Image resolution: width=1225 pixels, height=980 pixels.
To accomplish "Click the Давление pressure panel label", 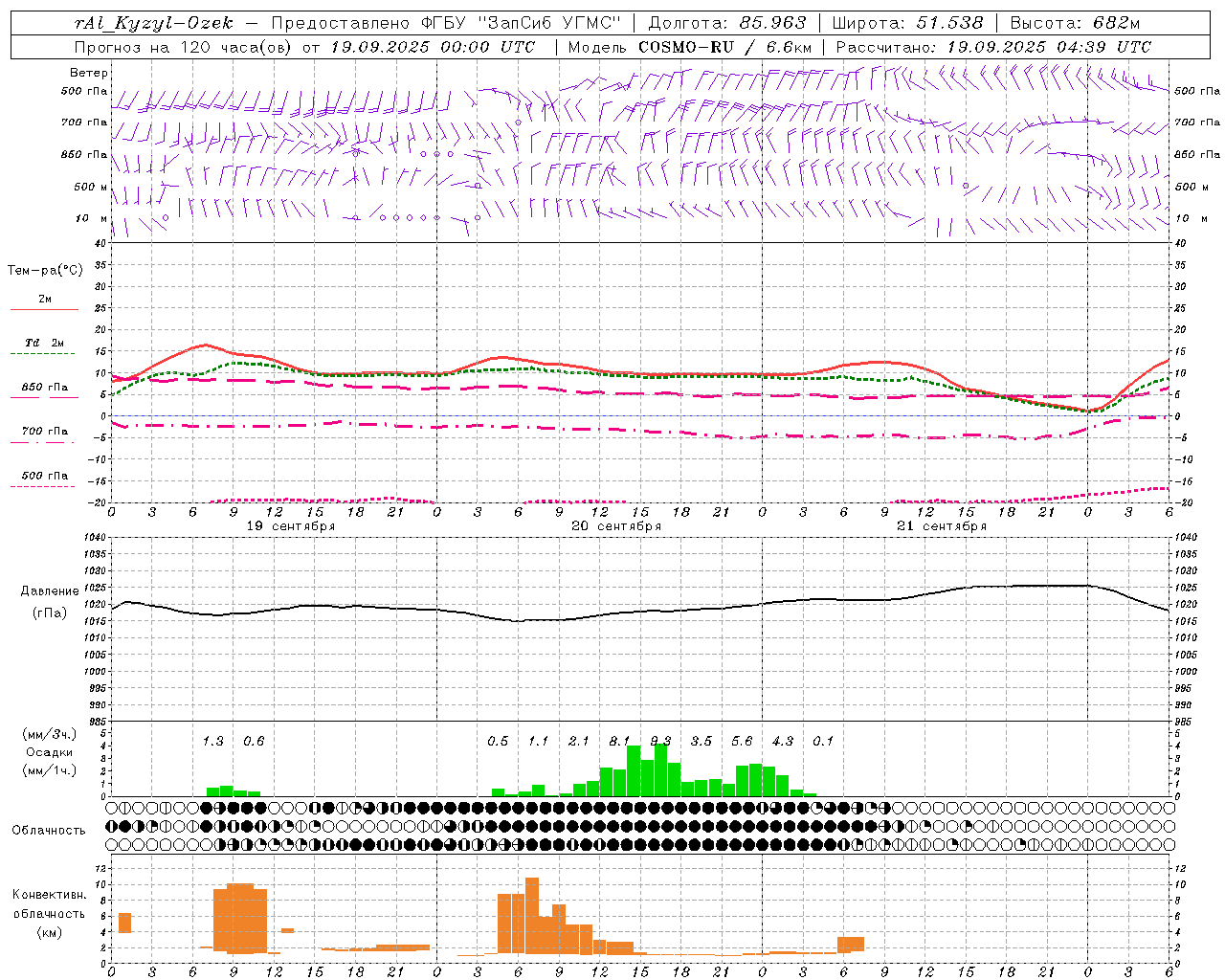I will click(50, 591).
